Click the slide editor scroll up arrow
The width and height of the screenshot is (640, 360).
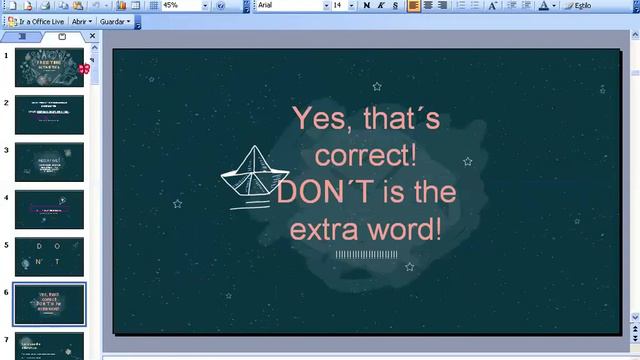(x=636, y=35)
